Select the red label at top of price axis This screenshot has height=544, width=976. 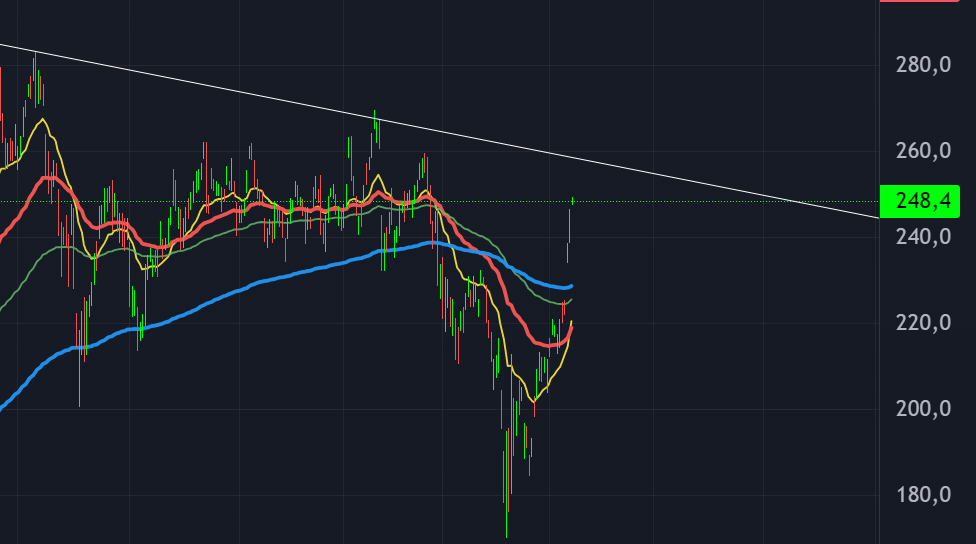(x=919, y=1)
